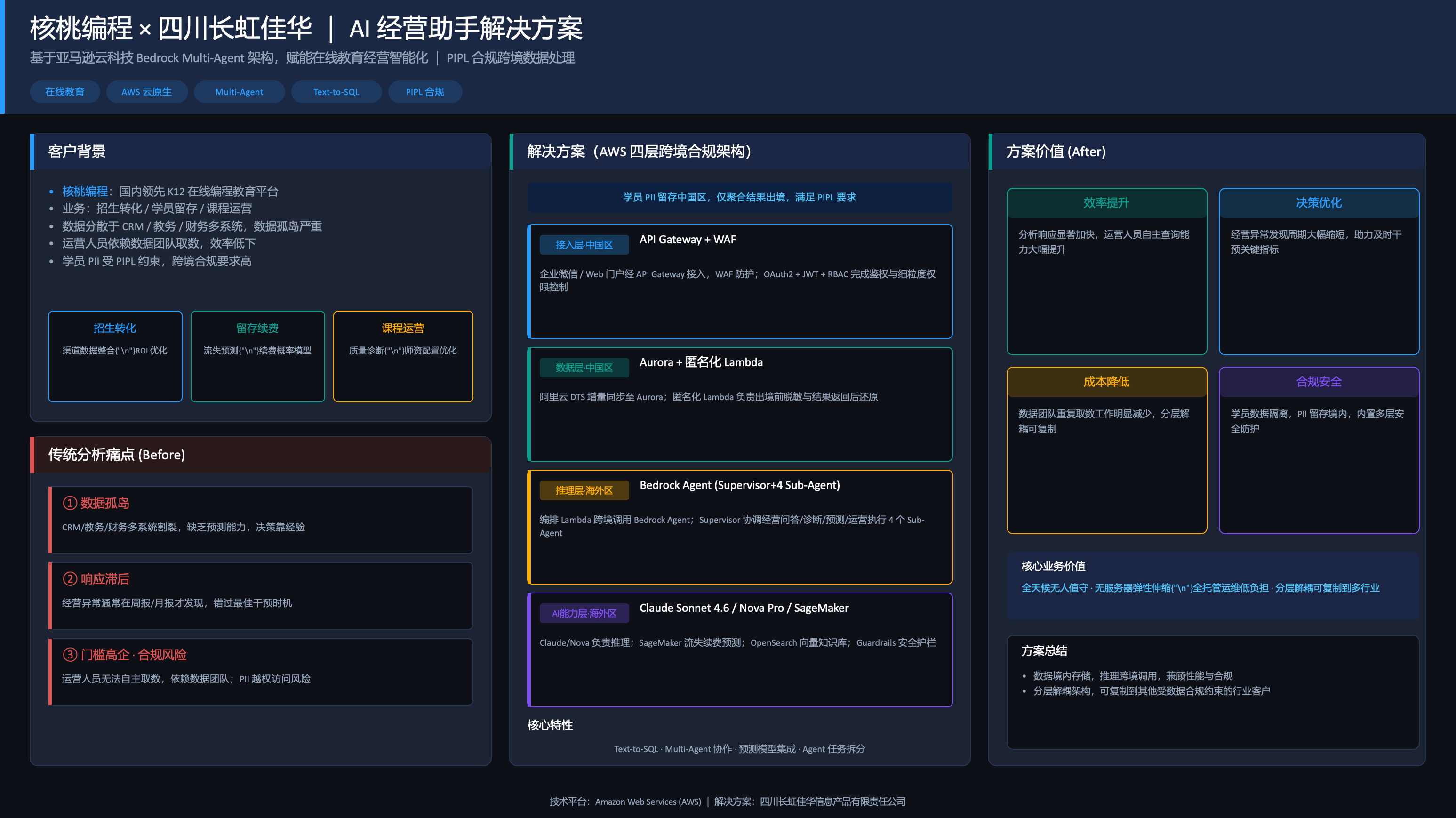The width and height of the screenshot is (1456, 818).
Task: Select the Multi-Agent tag pill
Action: coord(239,92)
